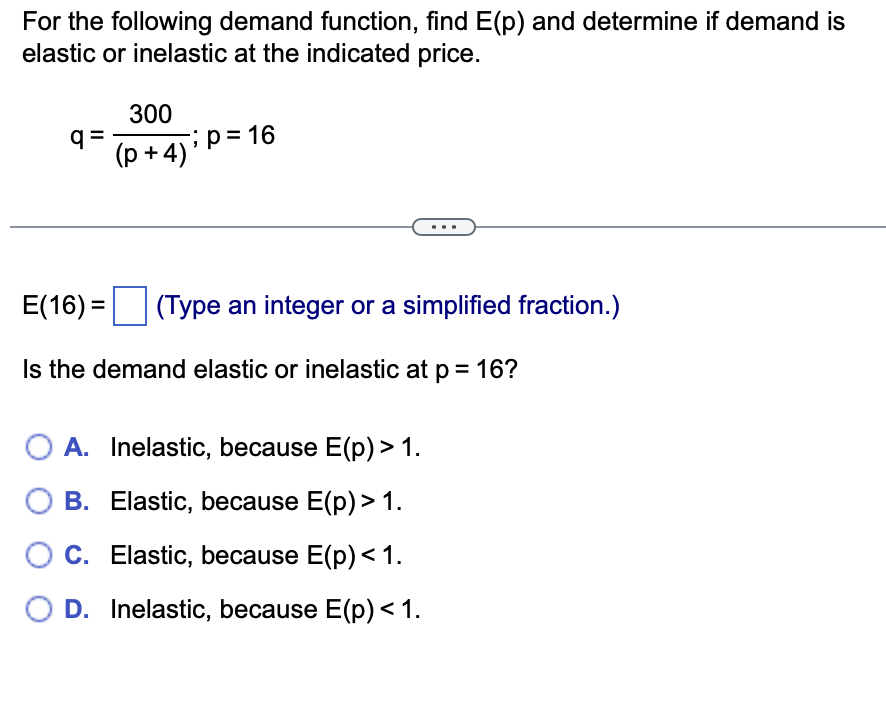Click the horizontal separator line
This screenshot has height=716, width=886.
pos(200,227)
